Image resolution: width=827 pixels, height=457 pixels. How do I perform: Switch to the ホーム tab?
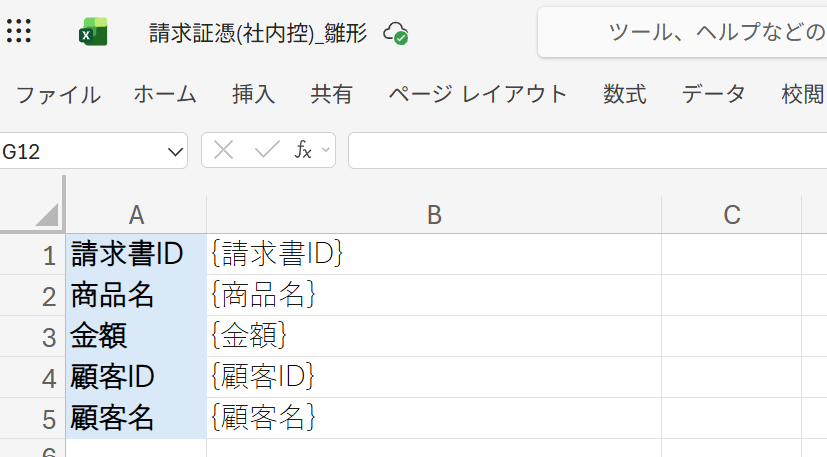[165, 94]
